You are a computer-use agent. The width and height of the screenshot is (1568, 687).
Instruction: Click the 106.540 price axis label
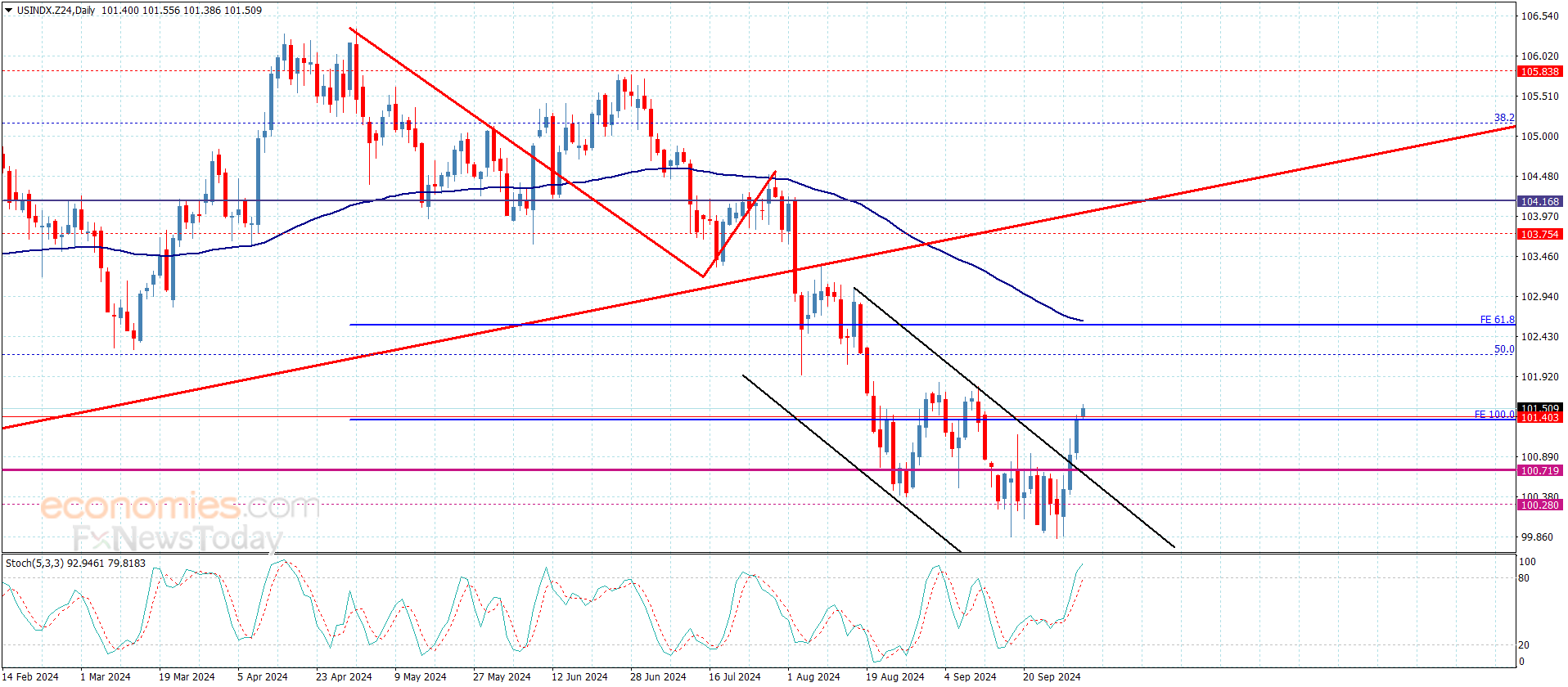pyautogui.click(x=1539, y=16)
